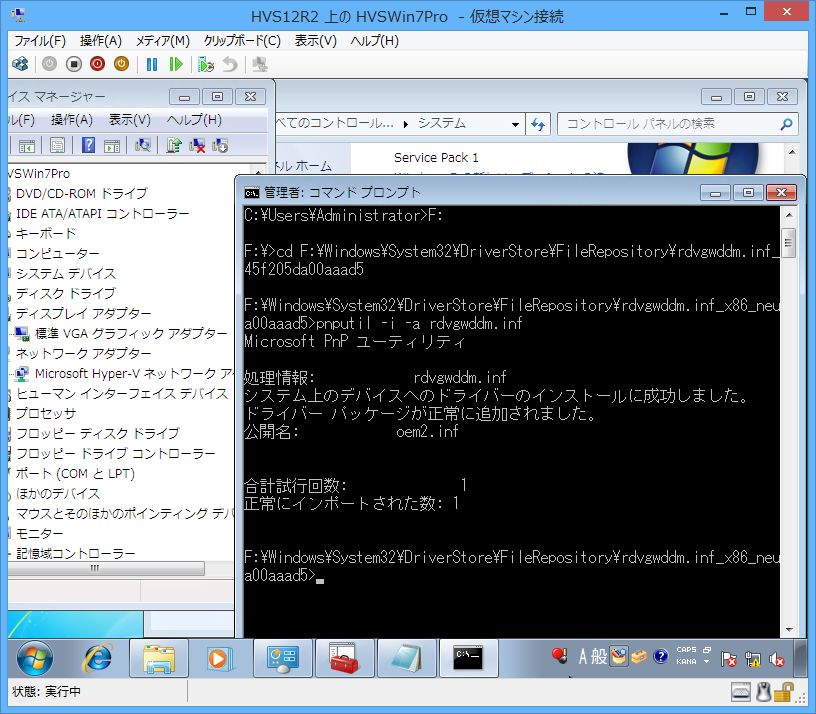Open the クリップボード(C) menu

[x=242, y=41]
